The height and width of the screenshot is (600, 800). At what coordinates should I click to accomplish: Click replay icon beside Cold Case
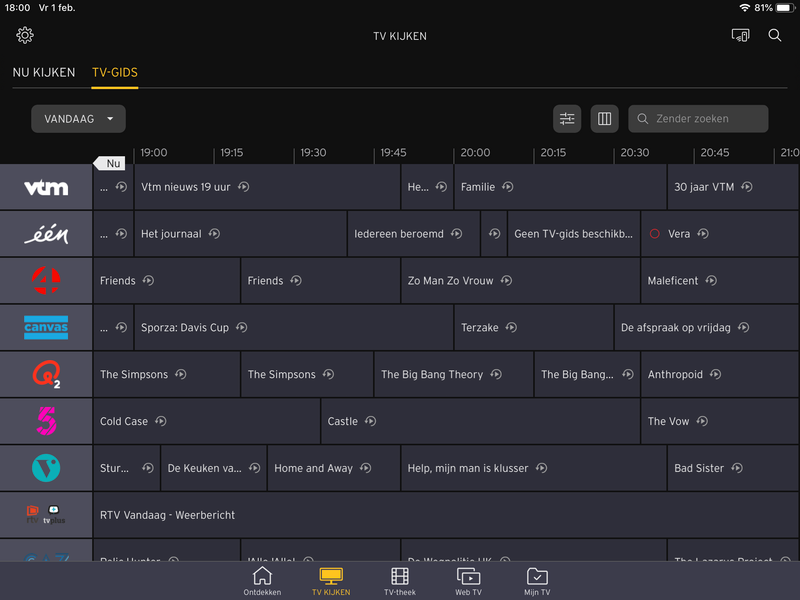pyautogui.click(x=161, y=421)
